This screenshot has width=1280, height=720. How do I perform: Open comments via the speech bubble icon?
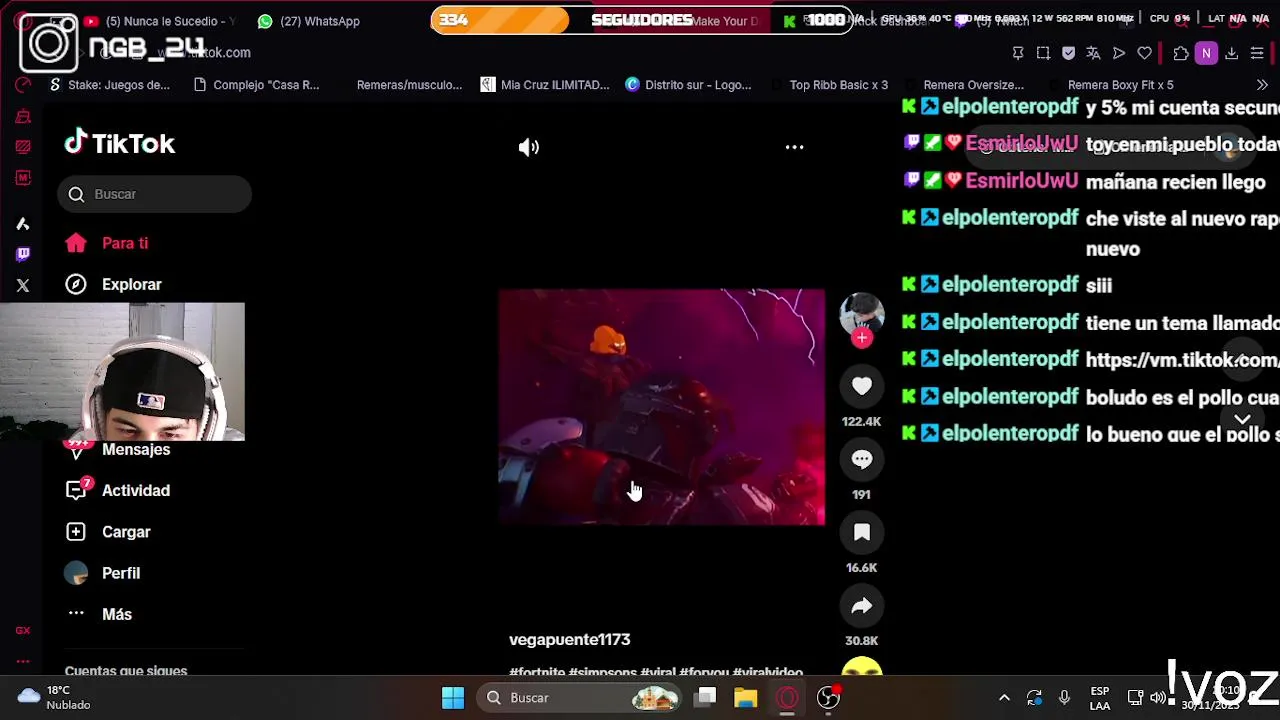click(x=861, y=459)
